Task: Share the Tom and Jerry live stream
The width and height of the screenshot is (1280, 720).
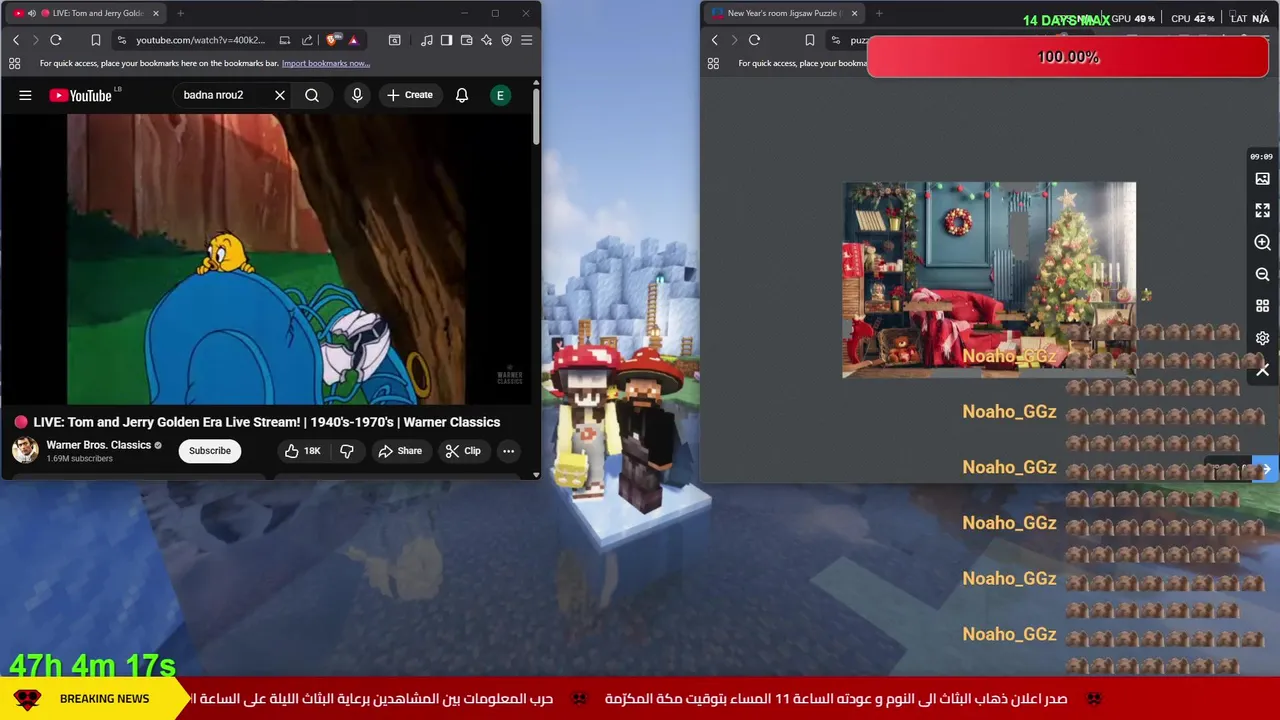Action: click(400, 451)
